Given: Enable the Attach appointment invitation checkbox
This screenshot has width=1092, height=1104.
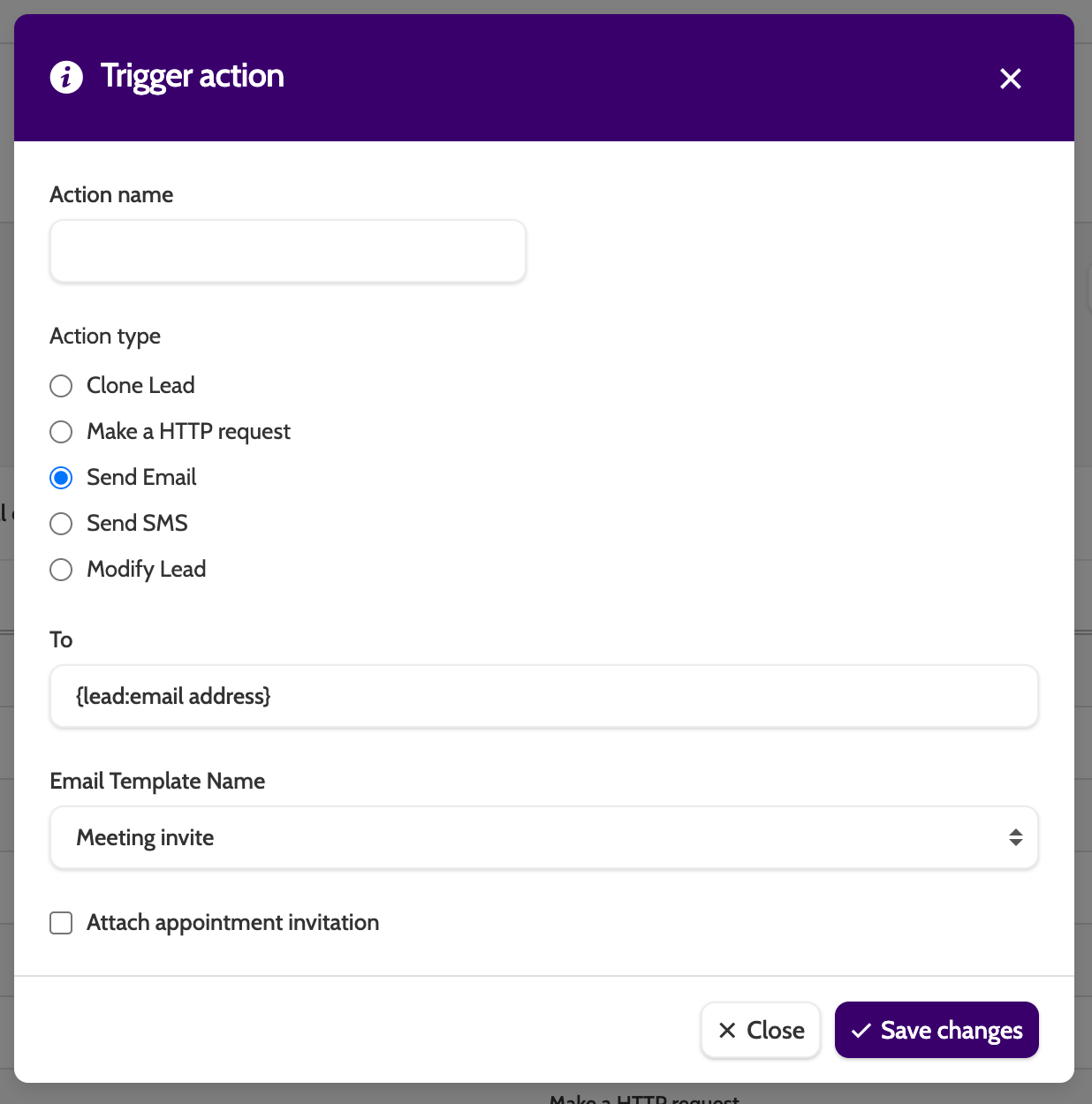Looking at the screenshot, I should [61, 923].
